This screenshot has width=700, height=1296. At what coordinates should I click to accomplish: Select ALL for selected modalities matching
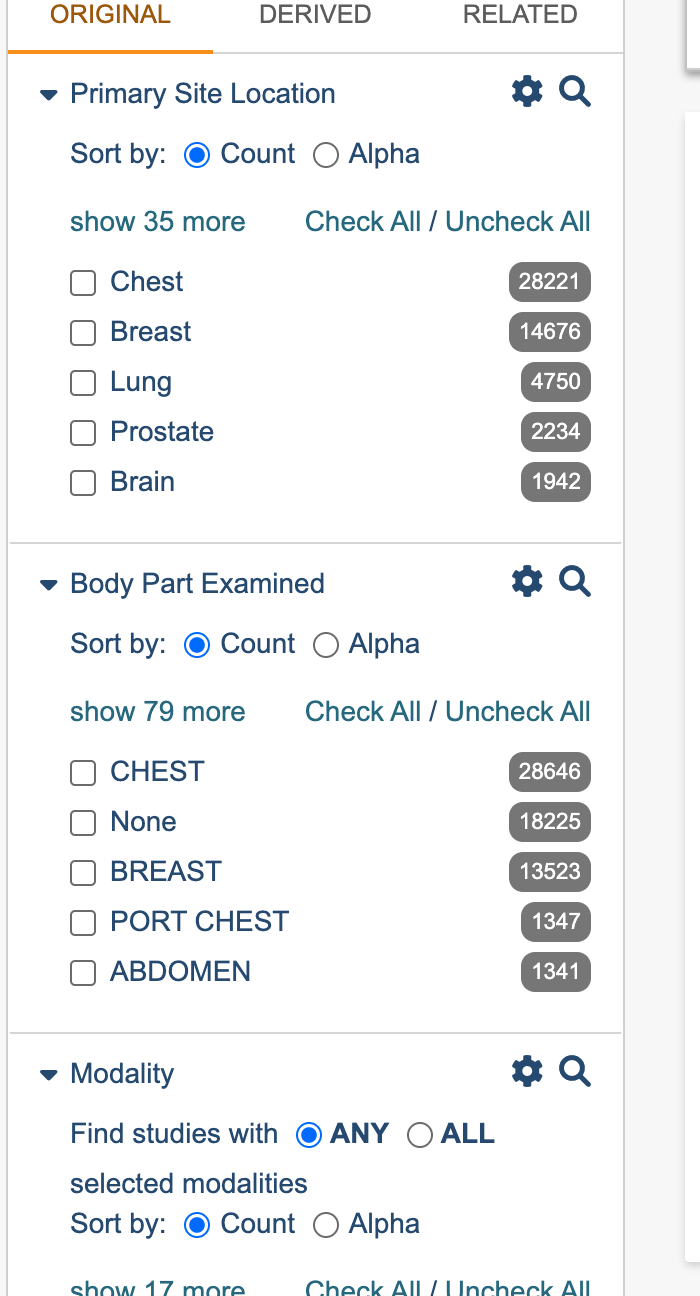click(x=420, y=1135)
